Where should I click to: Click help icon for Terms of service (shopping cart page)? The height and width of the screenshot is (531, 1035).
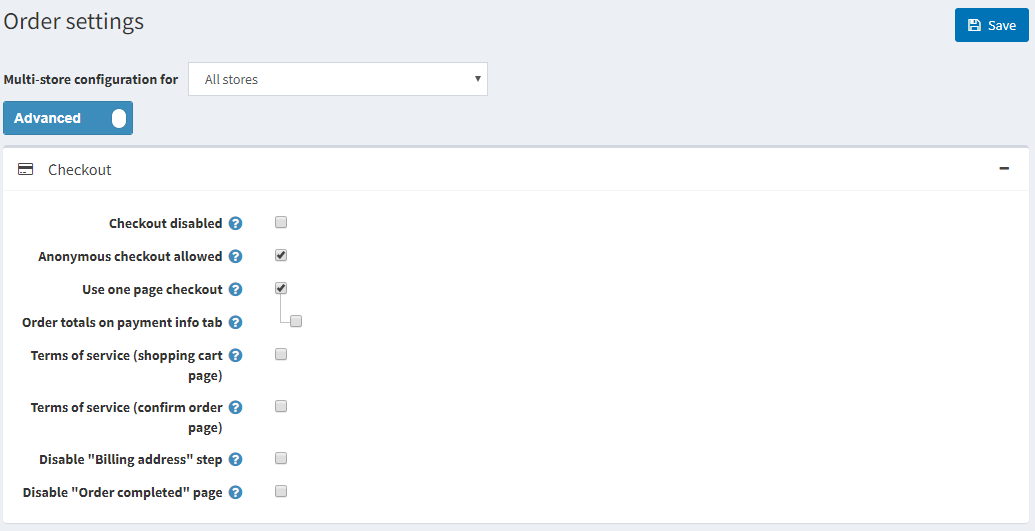(x=236, y=356)
